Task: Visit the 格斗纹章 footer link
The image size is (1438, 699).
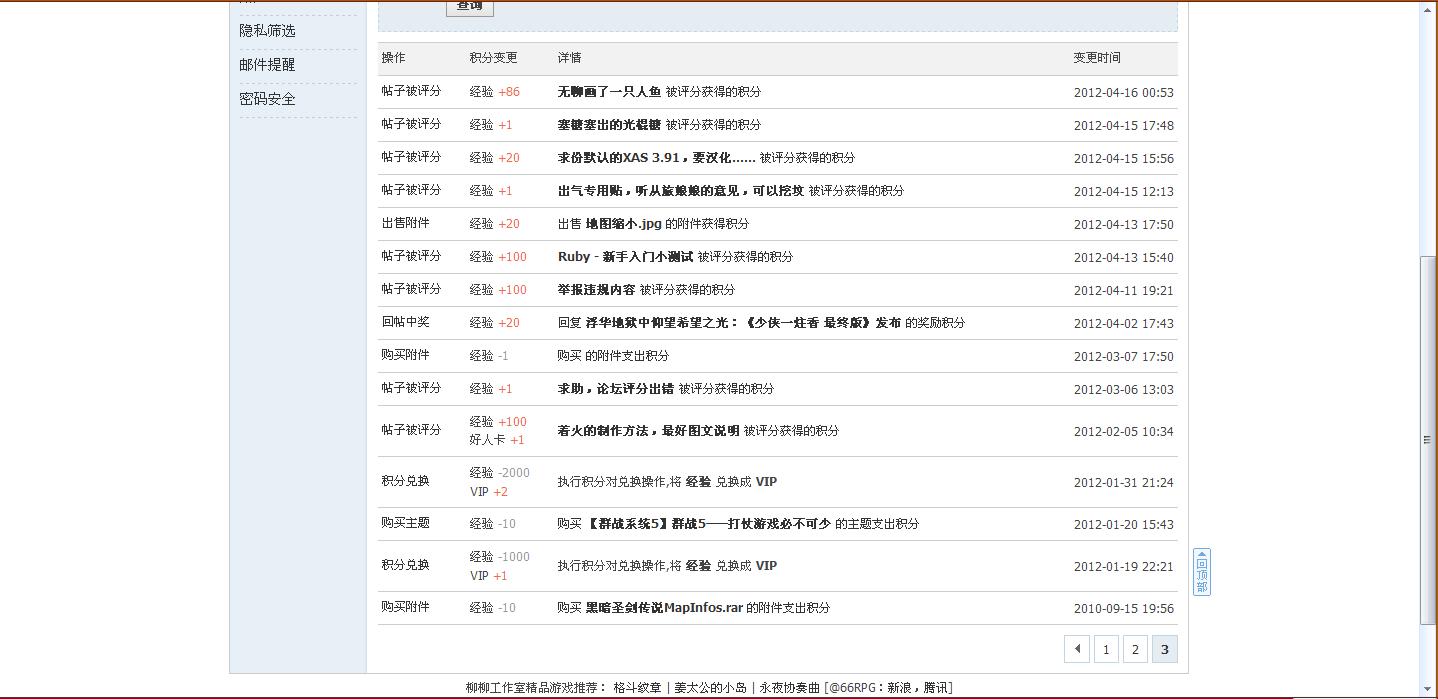Action: click(637, 688)
